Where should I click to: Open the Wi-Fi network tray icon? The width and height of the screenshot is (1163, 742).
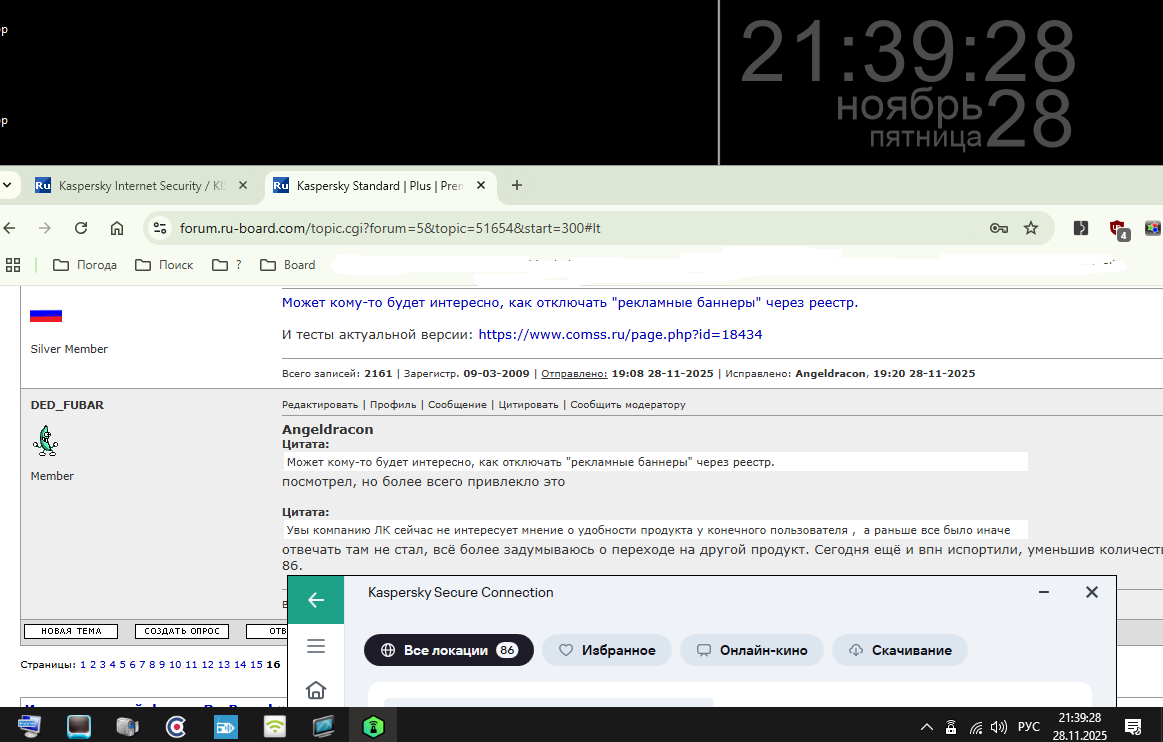click(x=976, y=727)
